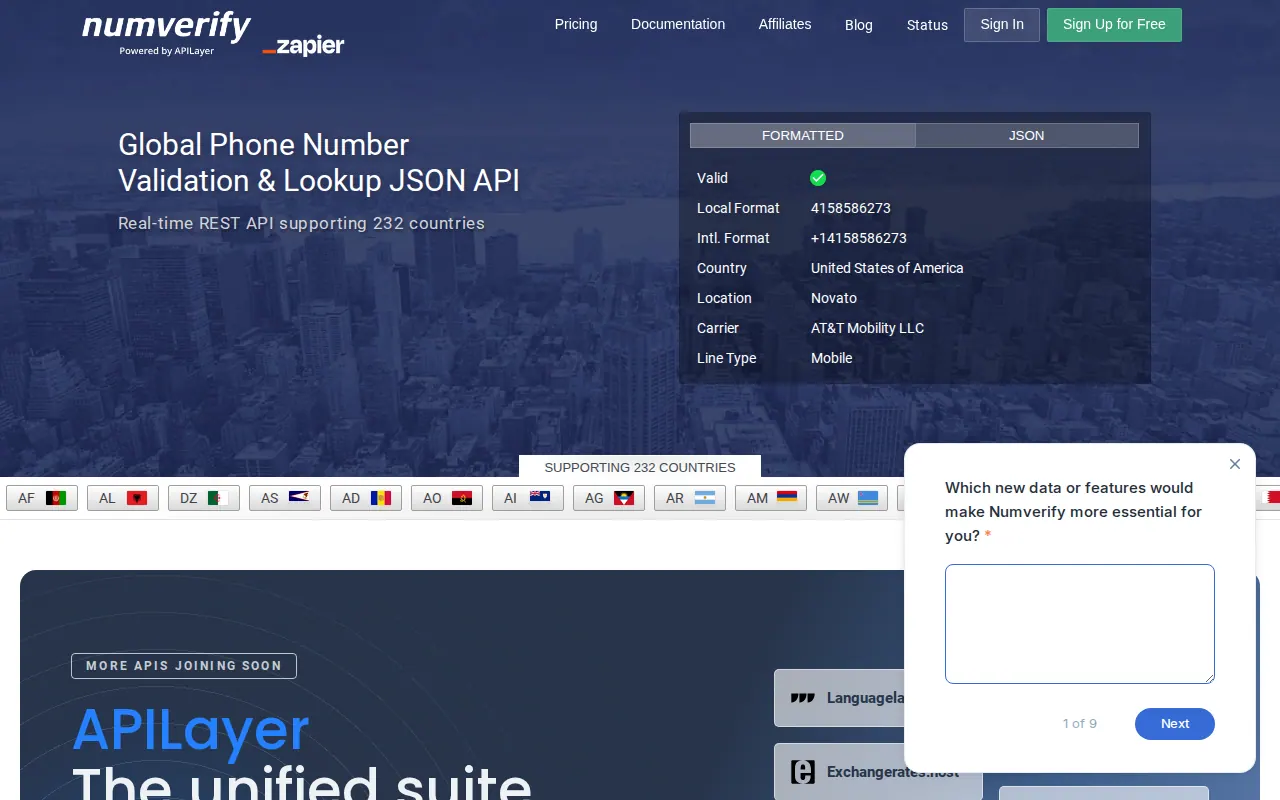Click the Sign In button
1280x800 pixels.
click(1002, 25)
